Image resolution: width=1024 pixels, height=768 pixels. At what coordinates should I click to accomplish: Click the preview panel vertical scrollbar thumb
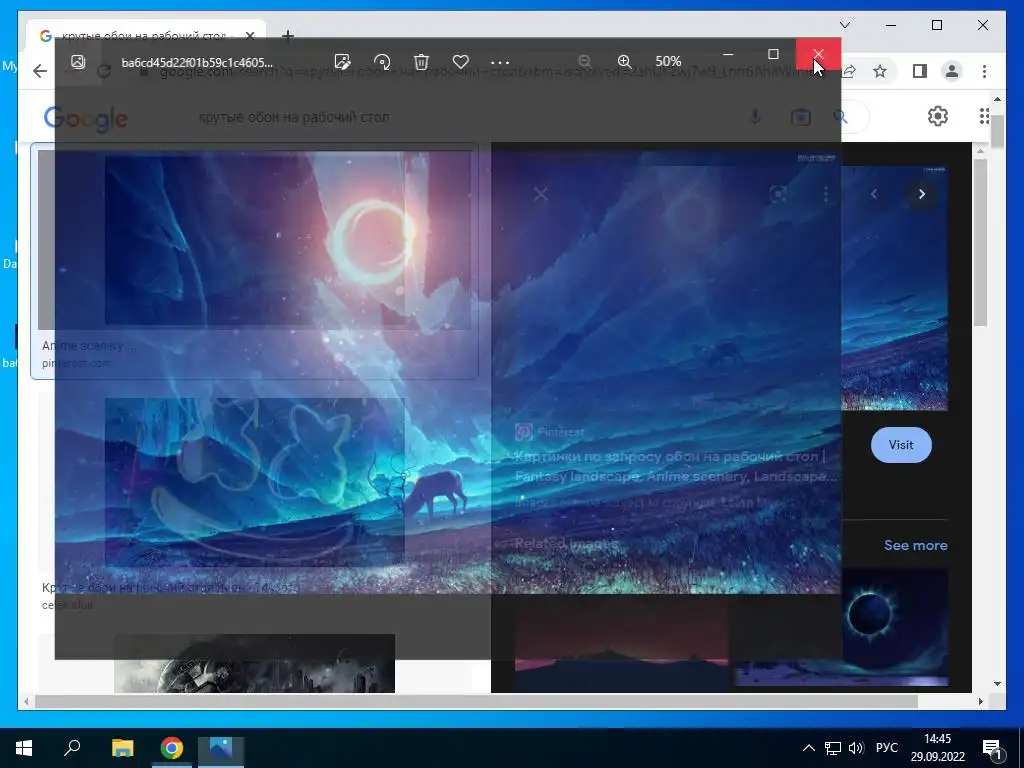[x=980, y=242]
